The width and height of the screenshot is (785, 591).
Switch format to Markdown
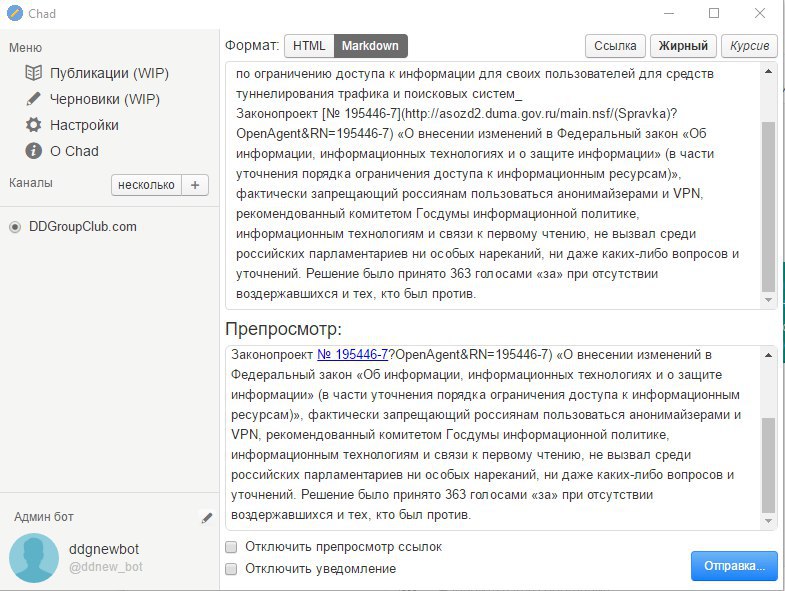pyautogui.click(x=370, y=46)
